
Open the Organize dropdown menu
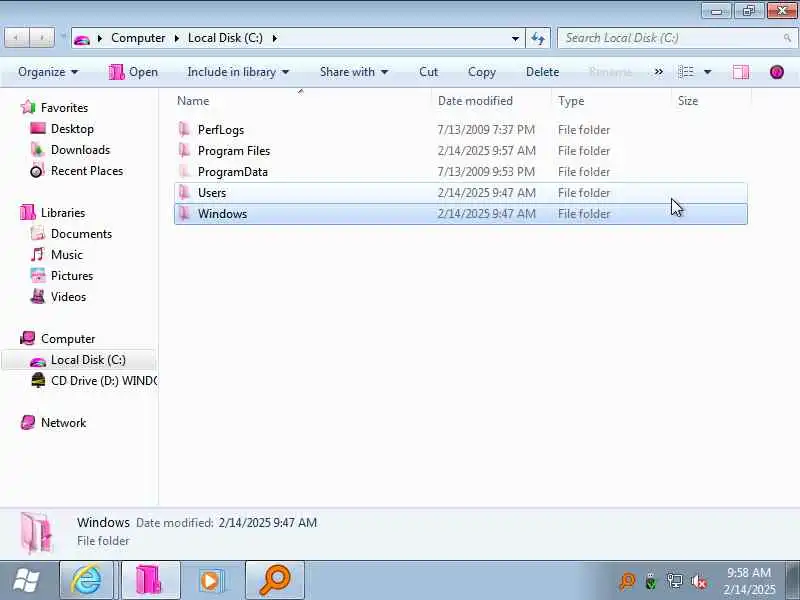click(x=48, y=72)
